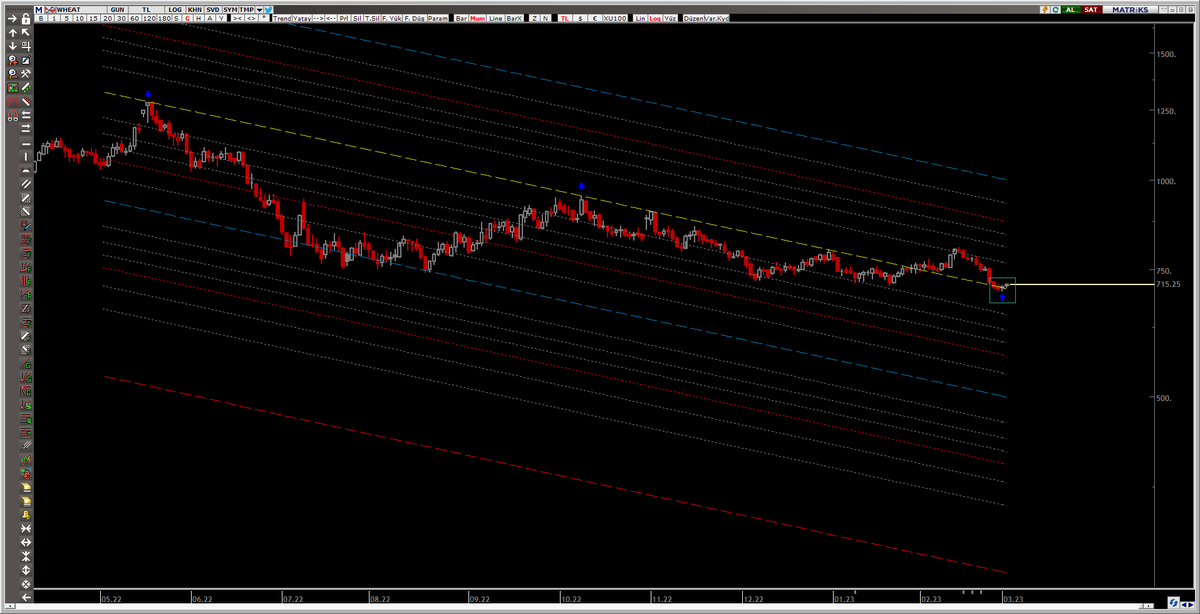Click the Prl parallel button

tap(345, 19)
